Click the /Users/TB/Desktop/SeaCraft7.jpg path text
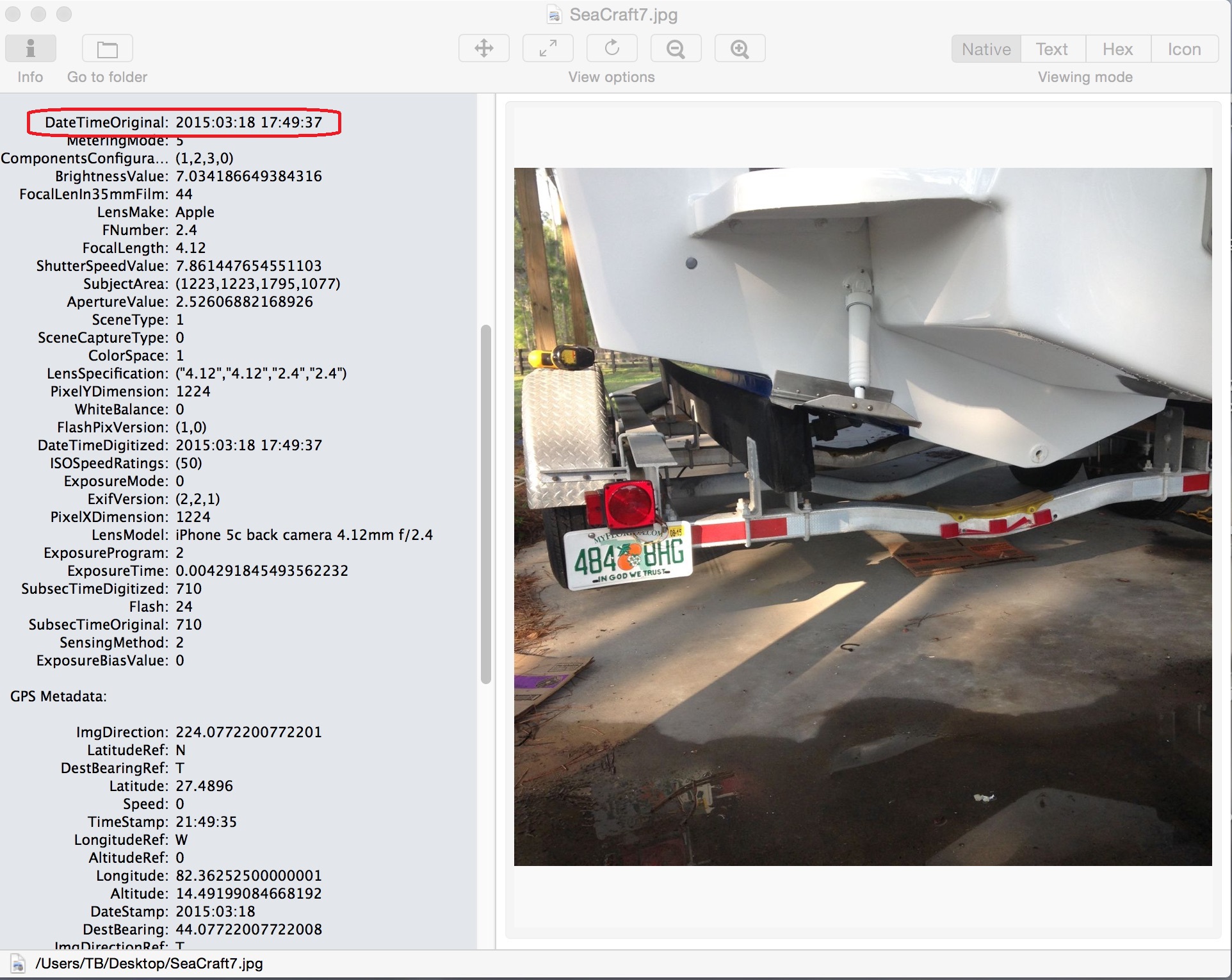 [149, 964]
